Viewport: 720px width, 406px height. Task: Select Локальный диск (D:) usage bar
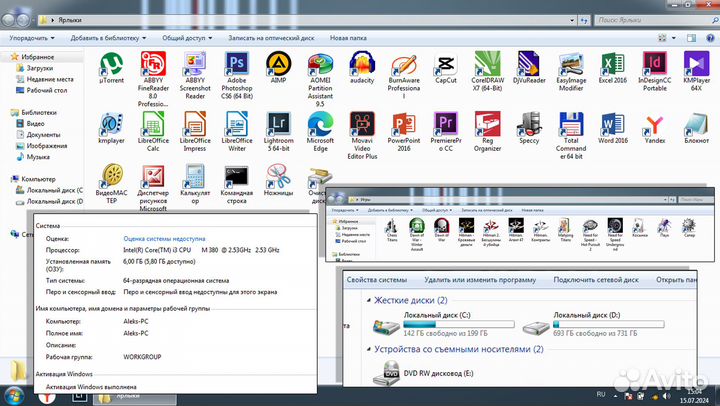click(608, 324)
